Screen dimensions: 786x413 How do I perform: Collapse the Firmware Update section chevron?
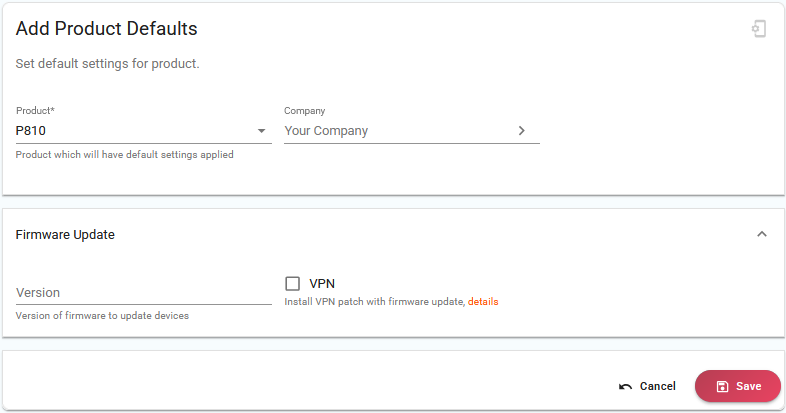[x=761, y=234]
